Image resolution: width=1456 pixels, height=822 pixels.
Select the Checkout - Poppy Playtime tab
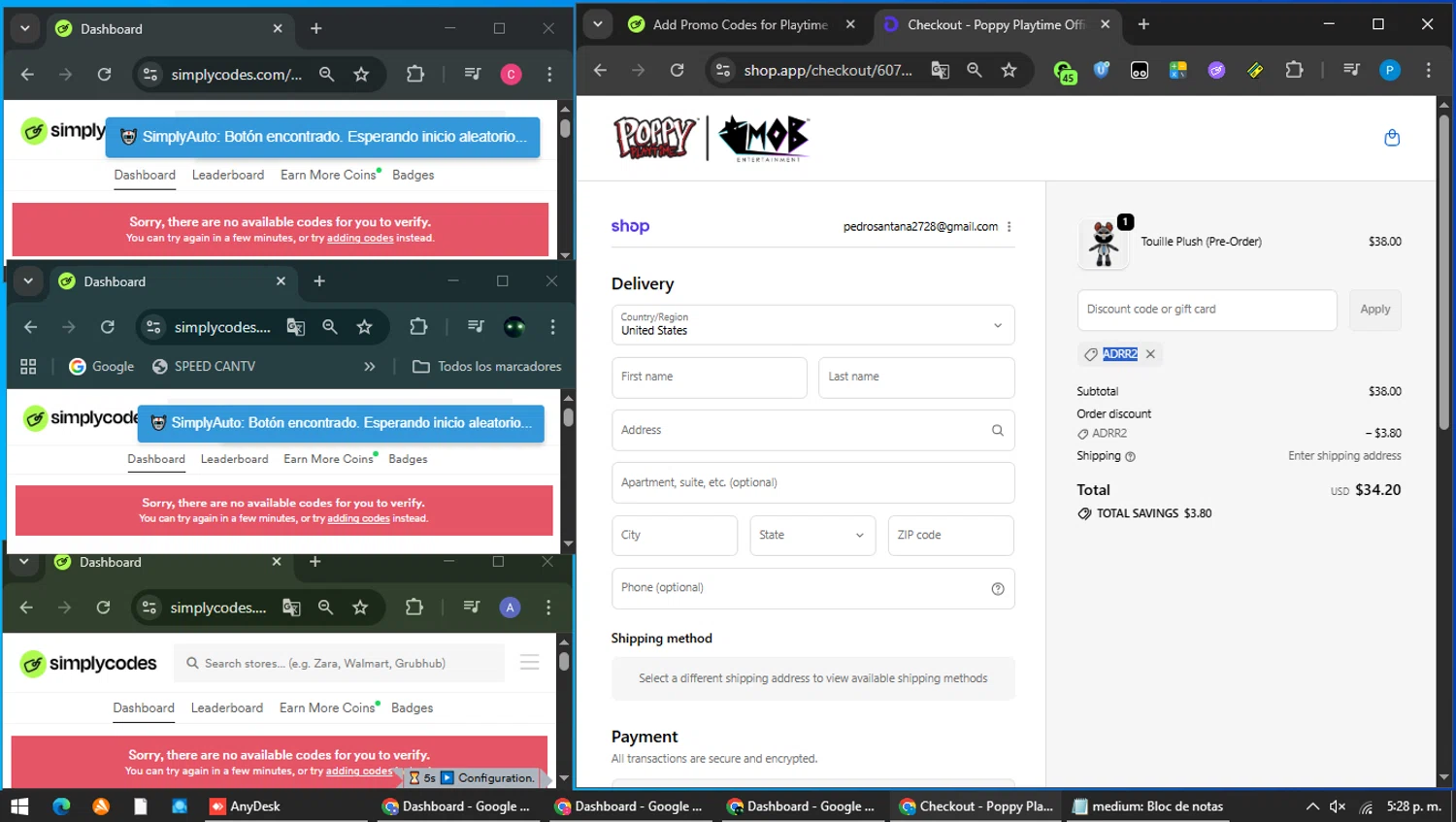click(x=995, y=25)
